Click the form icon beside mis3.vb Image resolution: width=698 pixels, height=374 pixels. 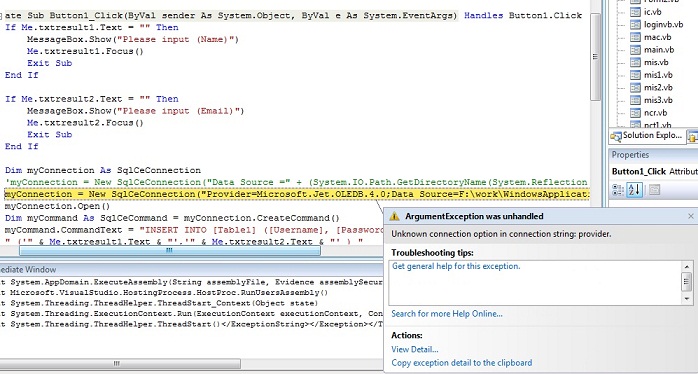click(x=636, y=100)
